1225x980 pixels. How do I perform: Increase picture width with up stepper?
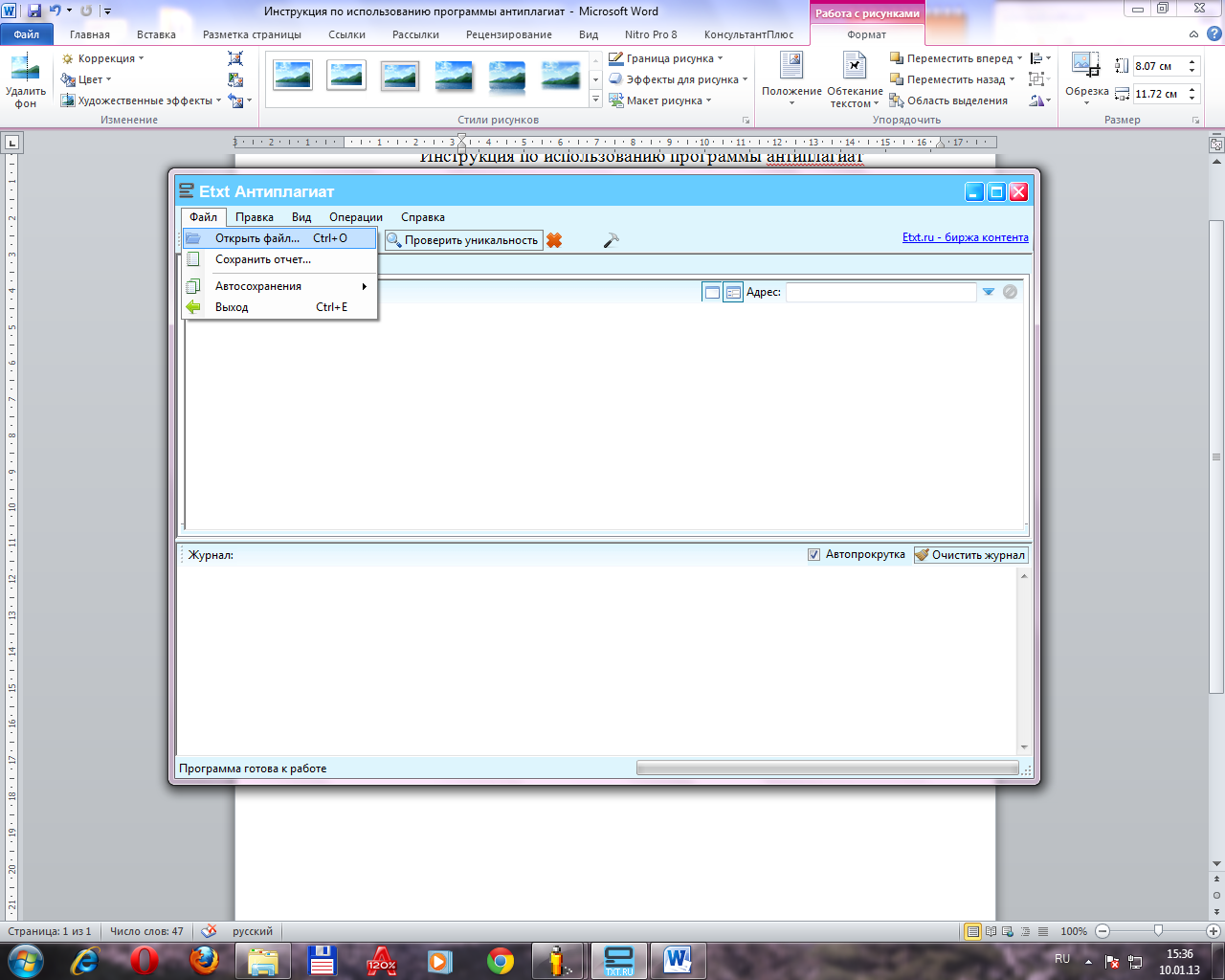click(1192, 89)
